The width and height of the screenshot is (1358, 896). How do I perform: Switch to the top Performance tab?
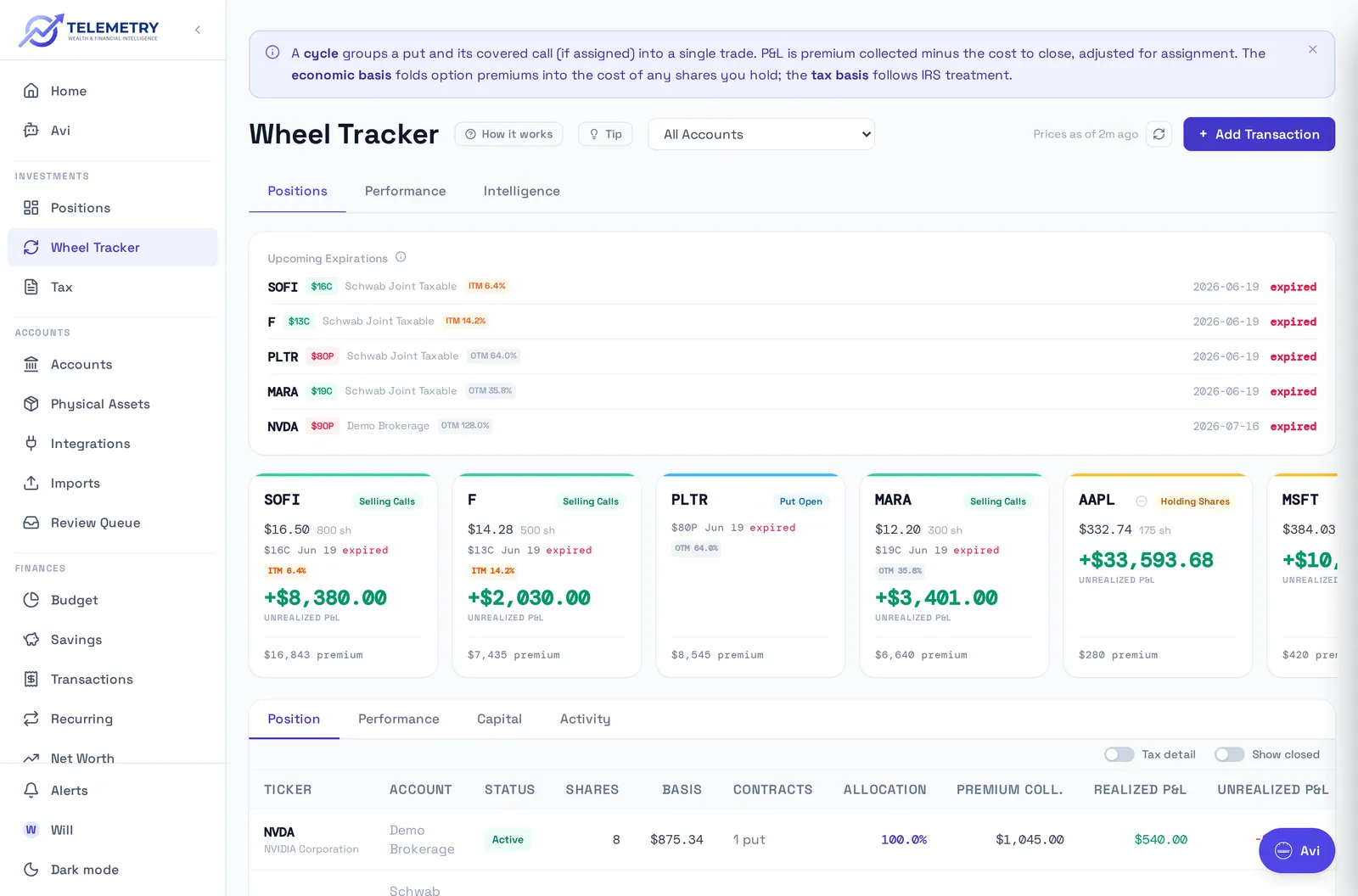(x=406, y=192)
